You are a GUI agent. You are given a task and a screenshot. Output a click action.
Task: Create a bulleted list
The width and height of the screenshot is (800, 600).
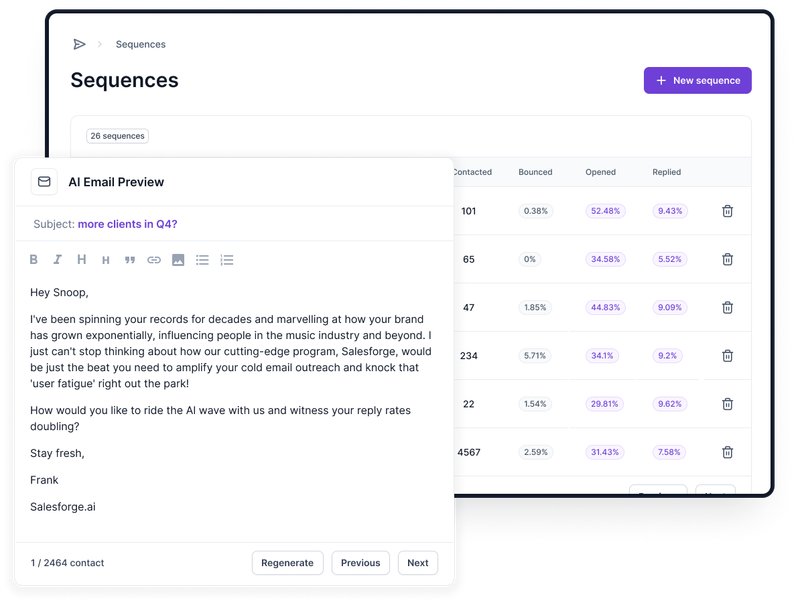[x=202, y=260]
